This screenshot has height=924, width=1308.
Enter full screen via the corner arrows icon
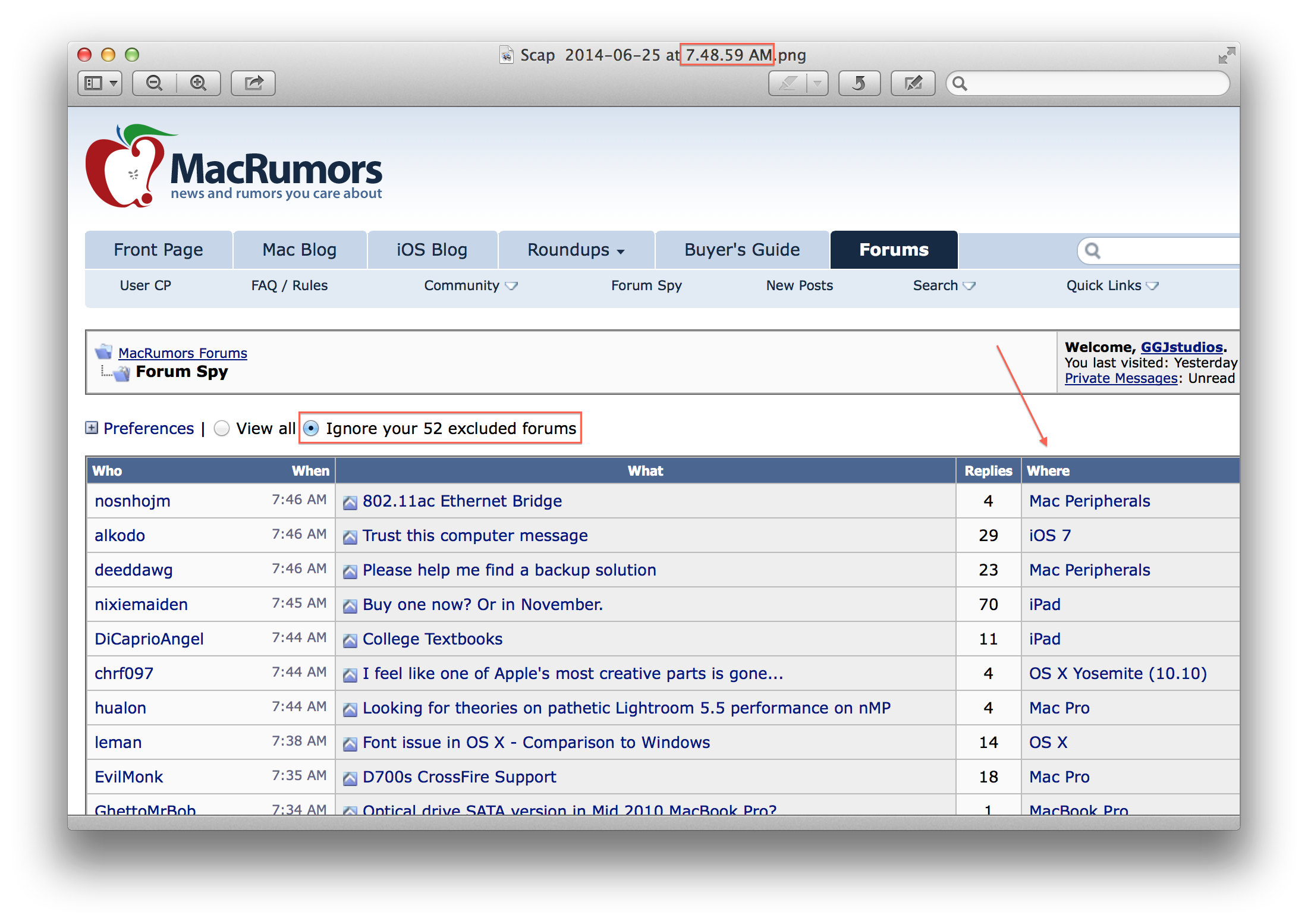click(x=1226, y=55)
